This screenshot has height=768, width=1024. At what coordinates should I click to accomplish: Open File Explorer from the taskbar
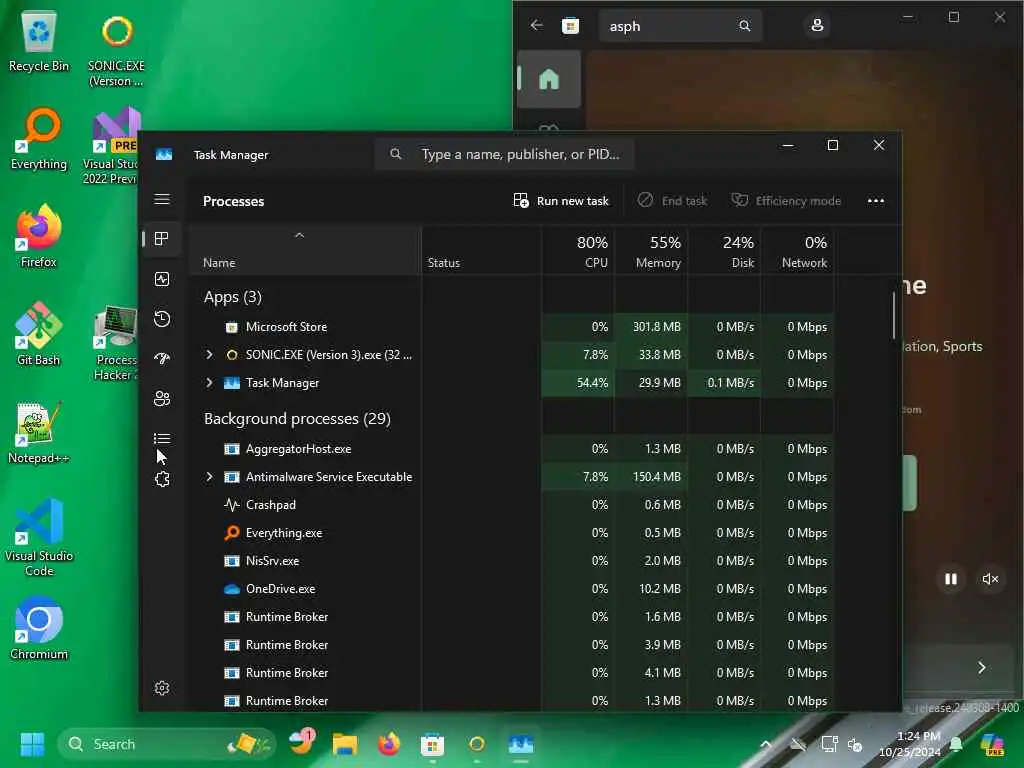[x=344, y=744]
